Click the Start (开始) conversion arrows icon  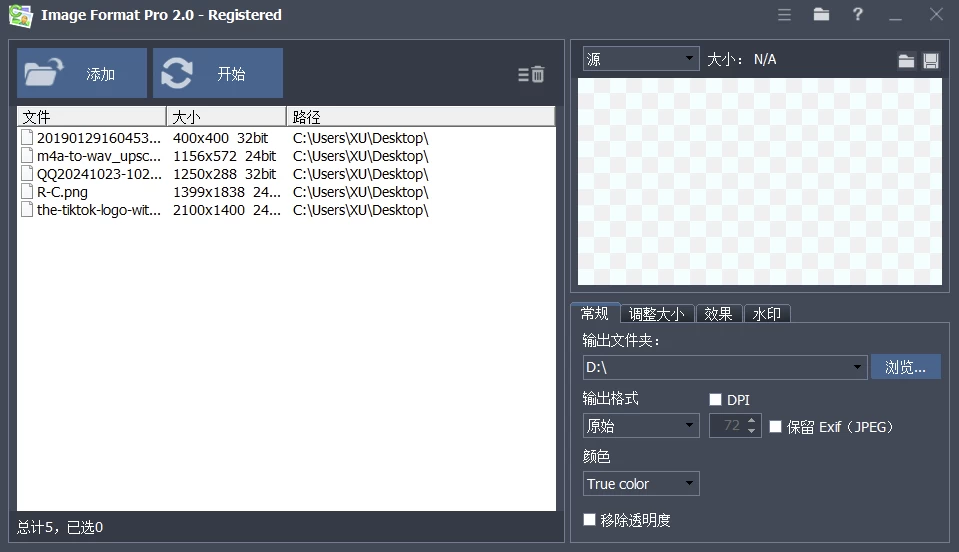pos(177,73)
